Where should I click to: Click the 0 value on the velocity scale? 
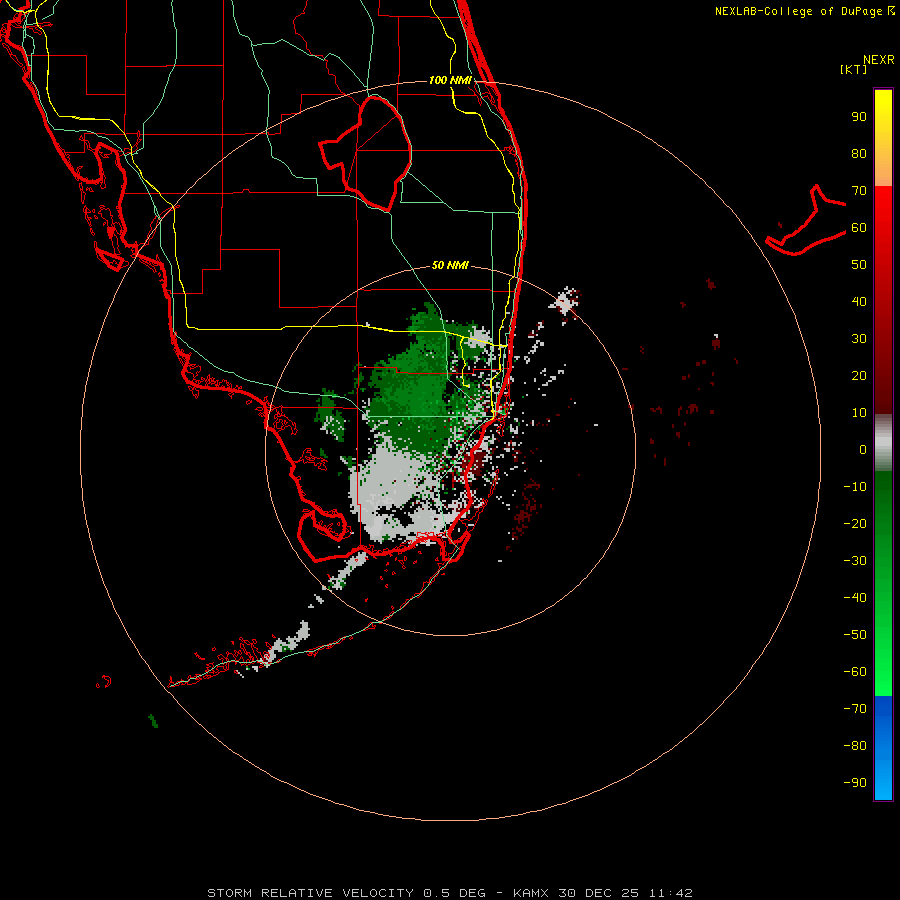[863, 450]
